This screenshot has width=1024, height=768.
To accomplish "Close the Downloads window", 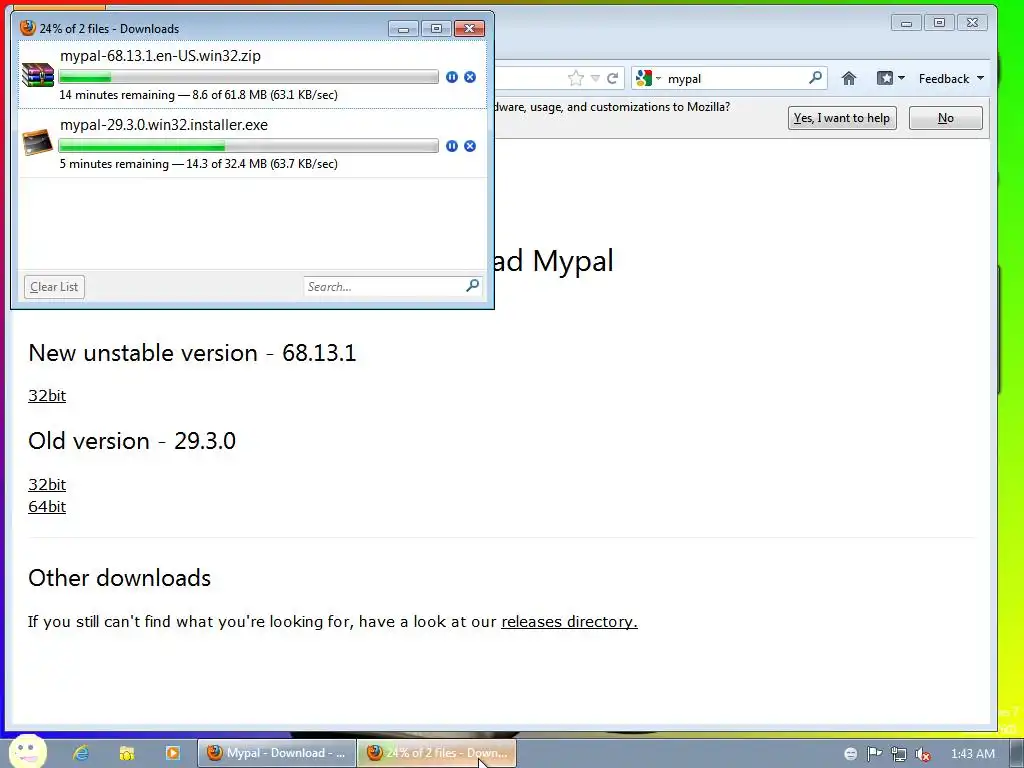I will click(x=470, y=29).
